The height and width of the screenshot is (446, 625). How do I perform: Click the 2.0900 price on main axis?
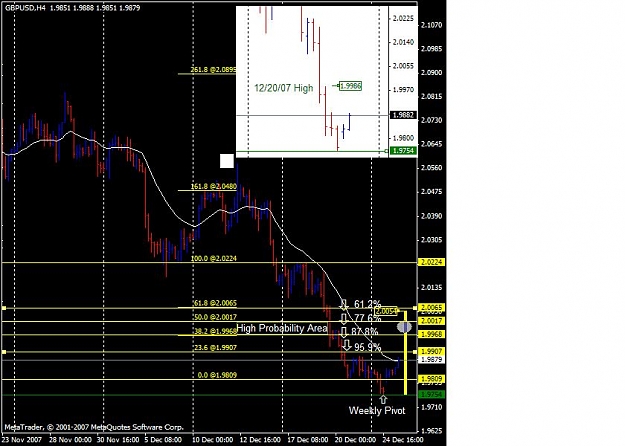pyautogui.click(x=431, y=73)
